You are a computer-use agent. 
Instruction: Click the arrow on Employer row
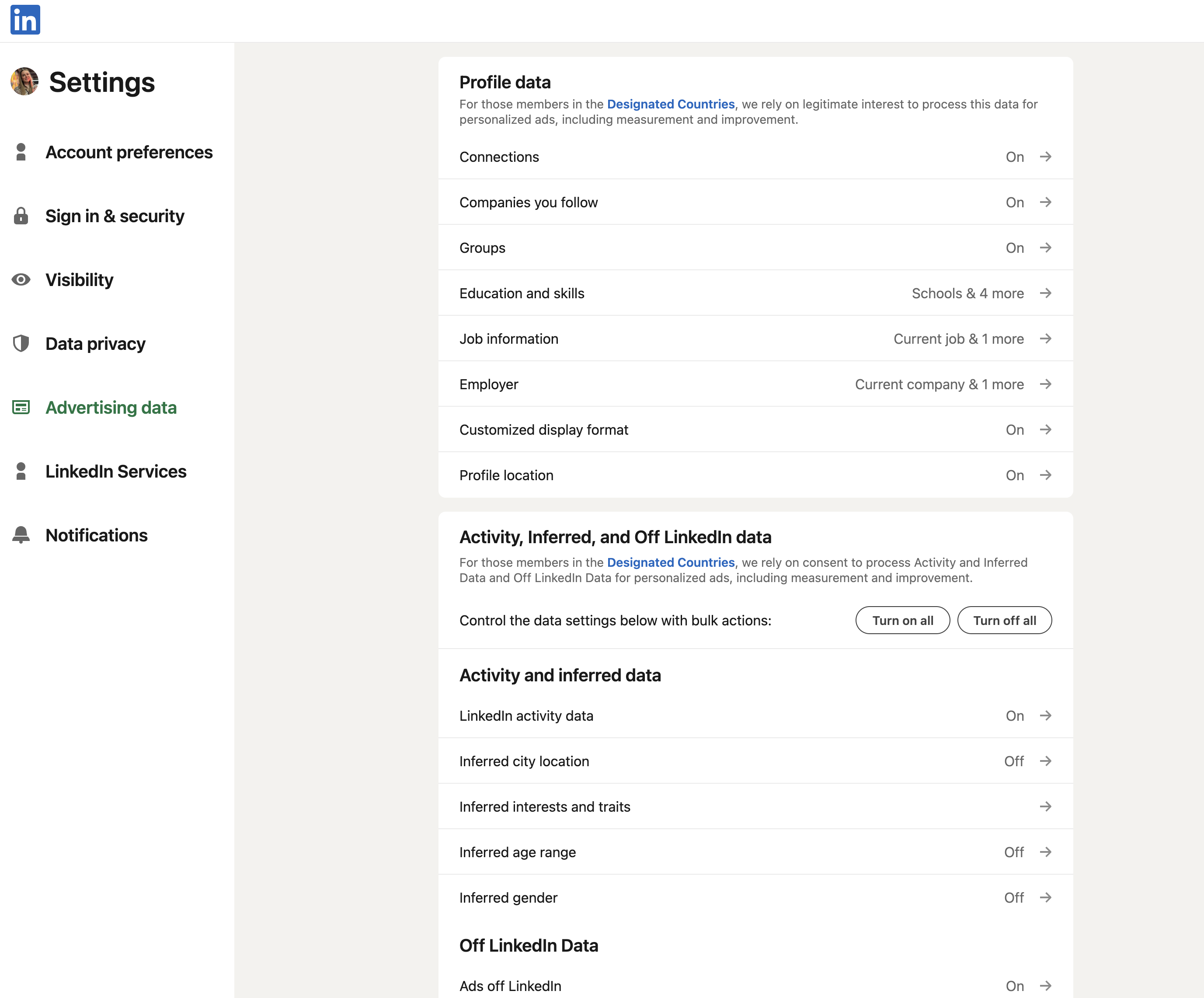[1045, 384]
